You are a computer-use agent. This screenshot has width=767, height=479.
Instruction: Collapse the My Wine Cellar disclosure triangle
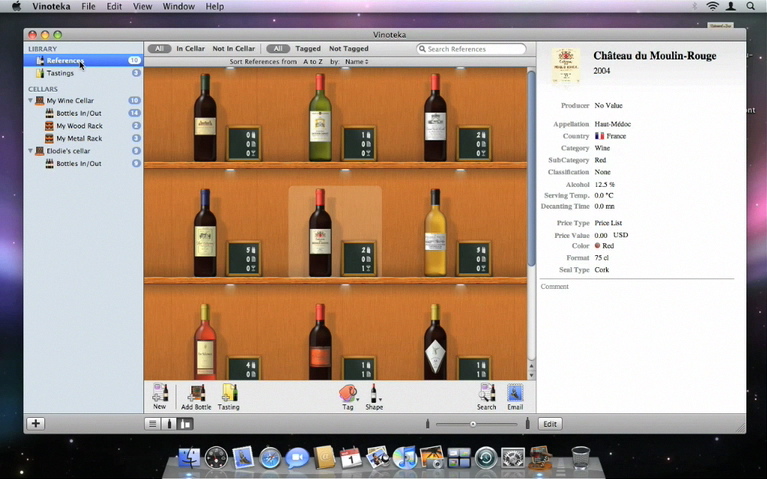tap(30, 100)
